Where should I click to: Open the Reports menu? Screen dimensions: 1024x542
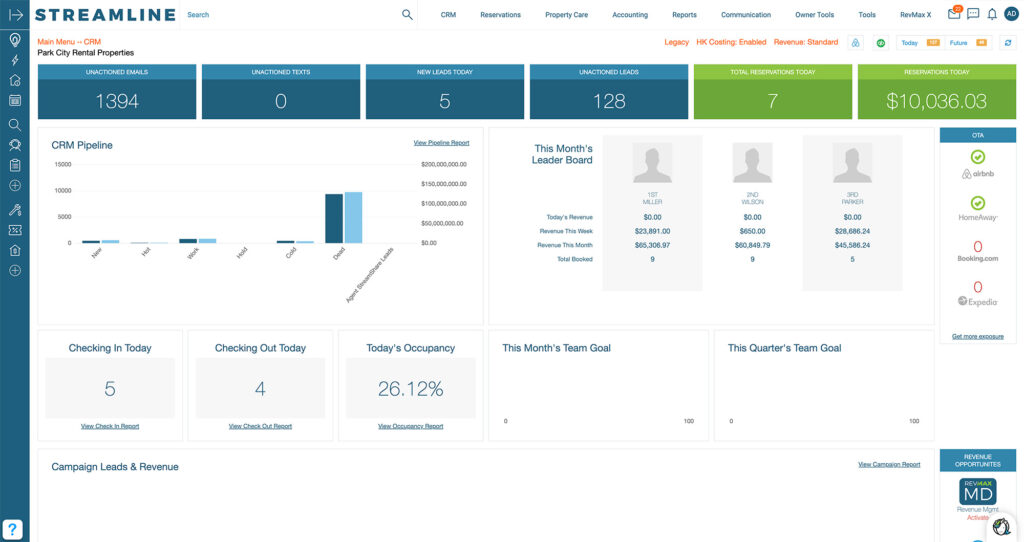(684, 14)
